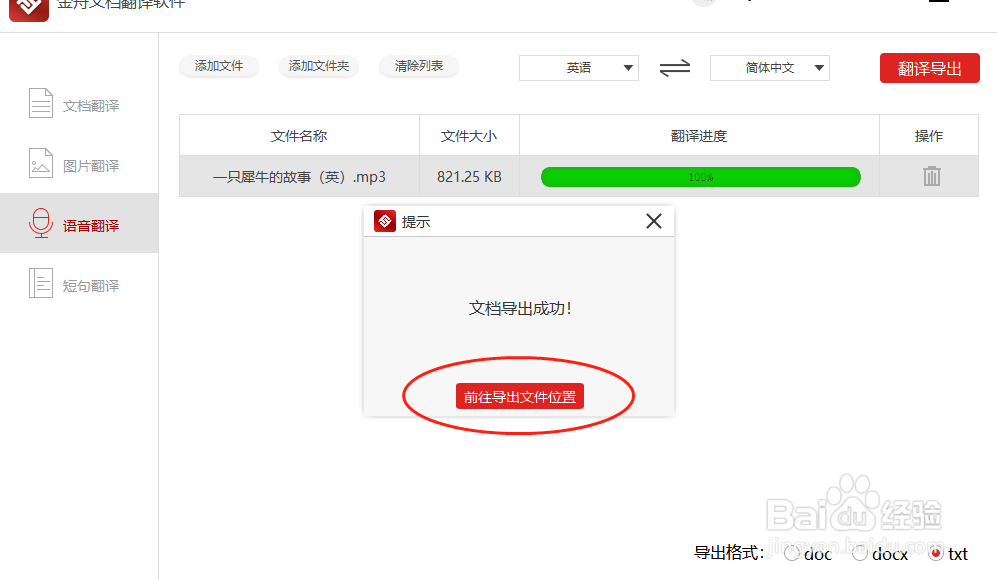998x580 pixels.
Task: Select the 文档翻译 document icon in sidebar
Action: point(40,103)
